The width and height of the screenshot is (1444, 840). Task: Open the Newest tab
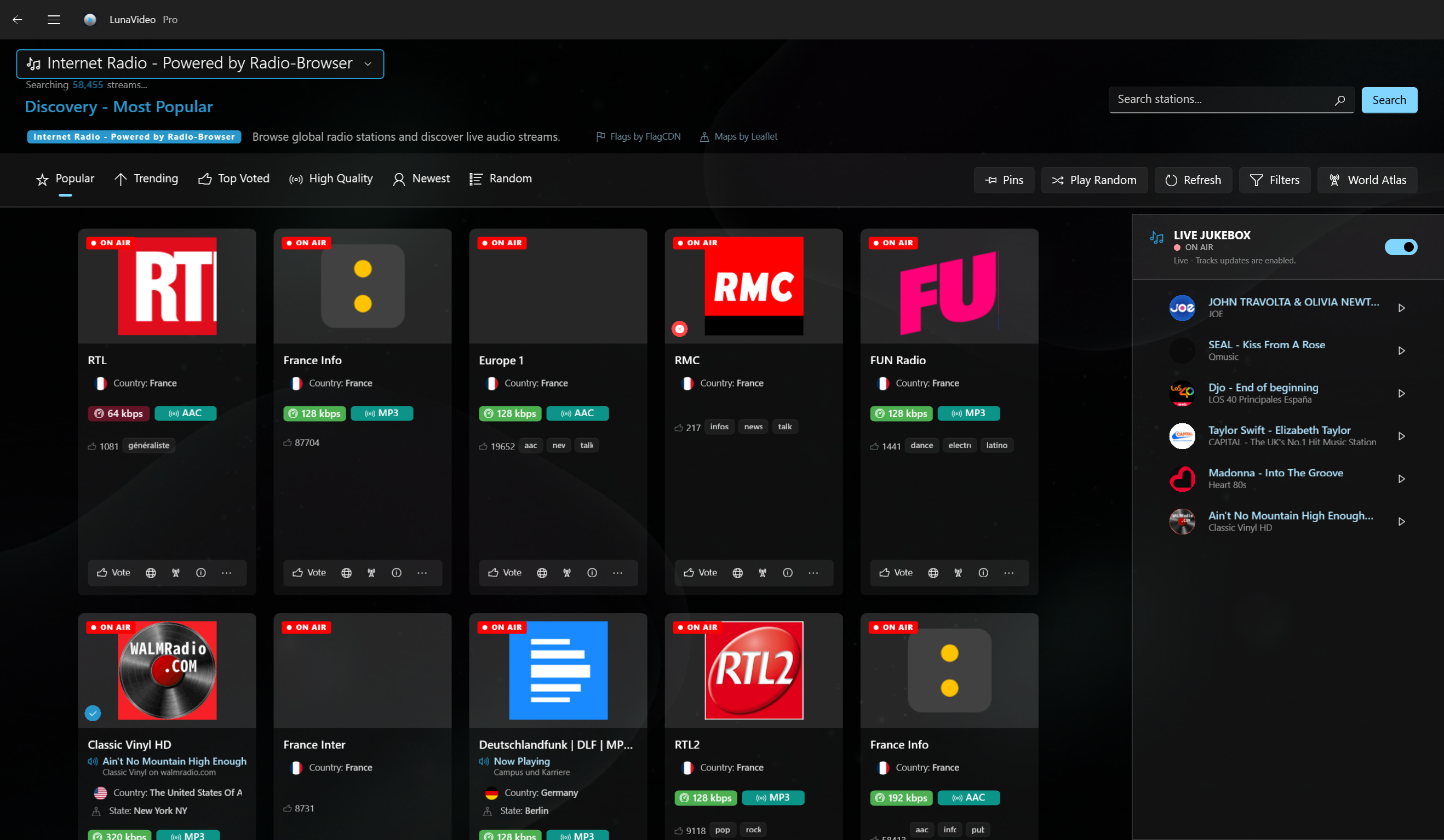(x=421, y=179)
